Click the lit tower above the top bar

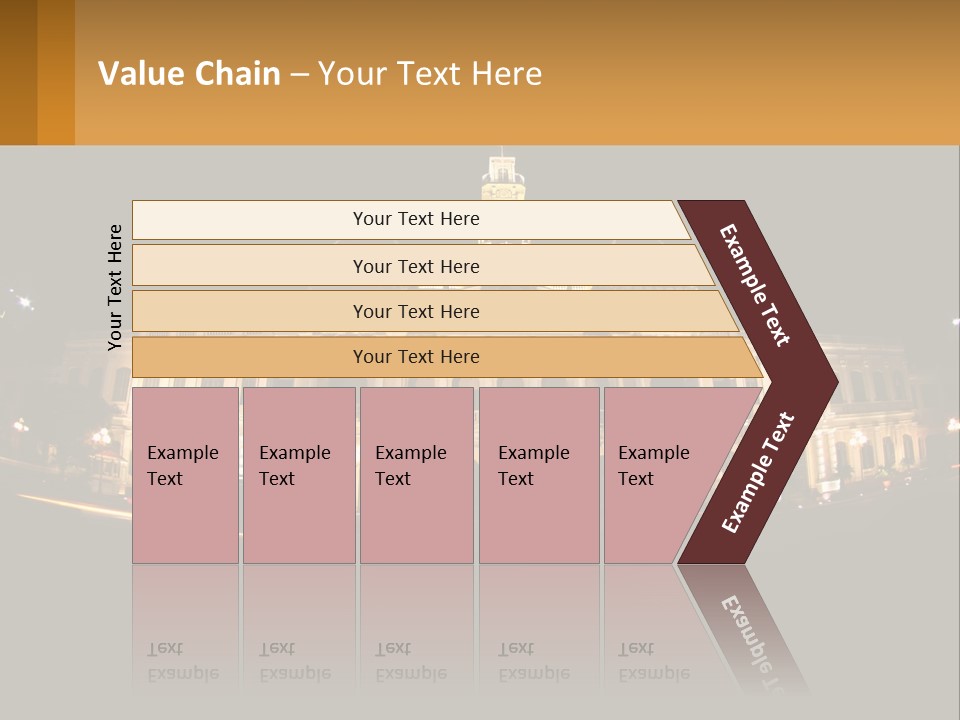[503, 176]
